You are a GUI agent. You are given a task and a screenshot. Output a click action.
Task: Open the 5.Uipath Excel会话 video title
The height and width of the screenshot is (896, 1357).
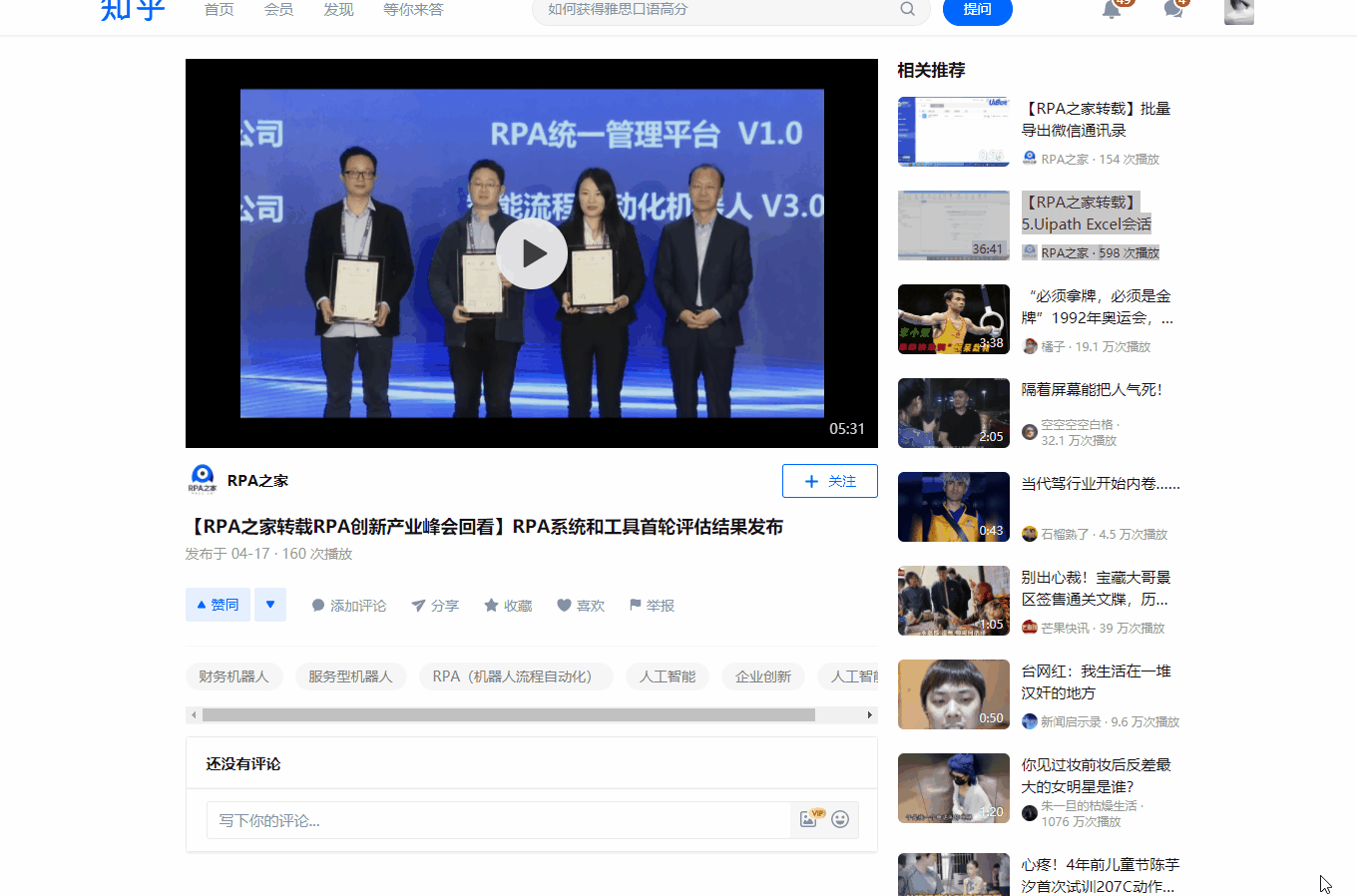pos(1086,214)
